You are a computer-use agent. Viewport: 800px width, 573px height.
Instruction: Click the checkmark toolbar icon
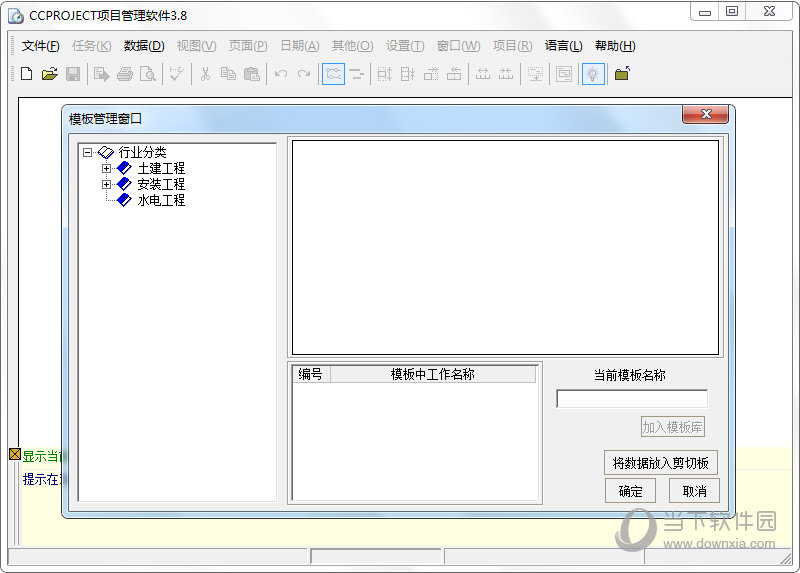[x=177, y=74]
